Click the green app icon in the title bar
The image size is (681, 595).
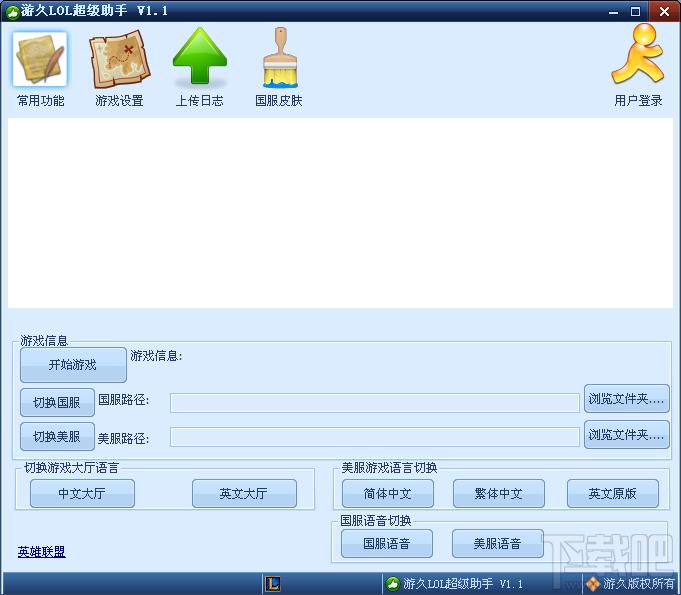[x=12, y=12]
